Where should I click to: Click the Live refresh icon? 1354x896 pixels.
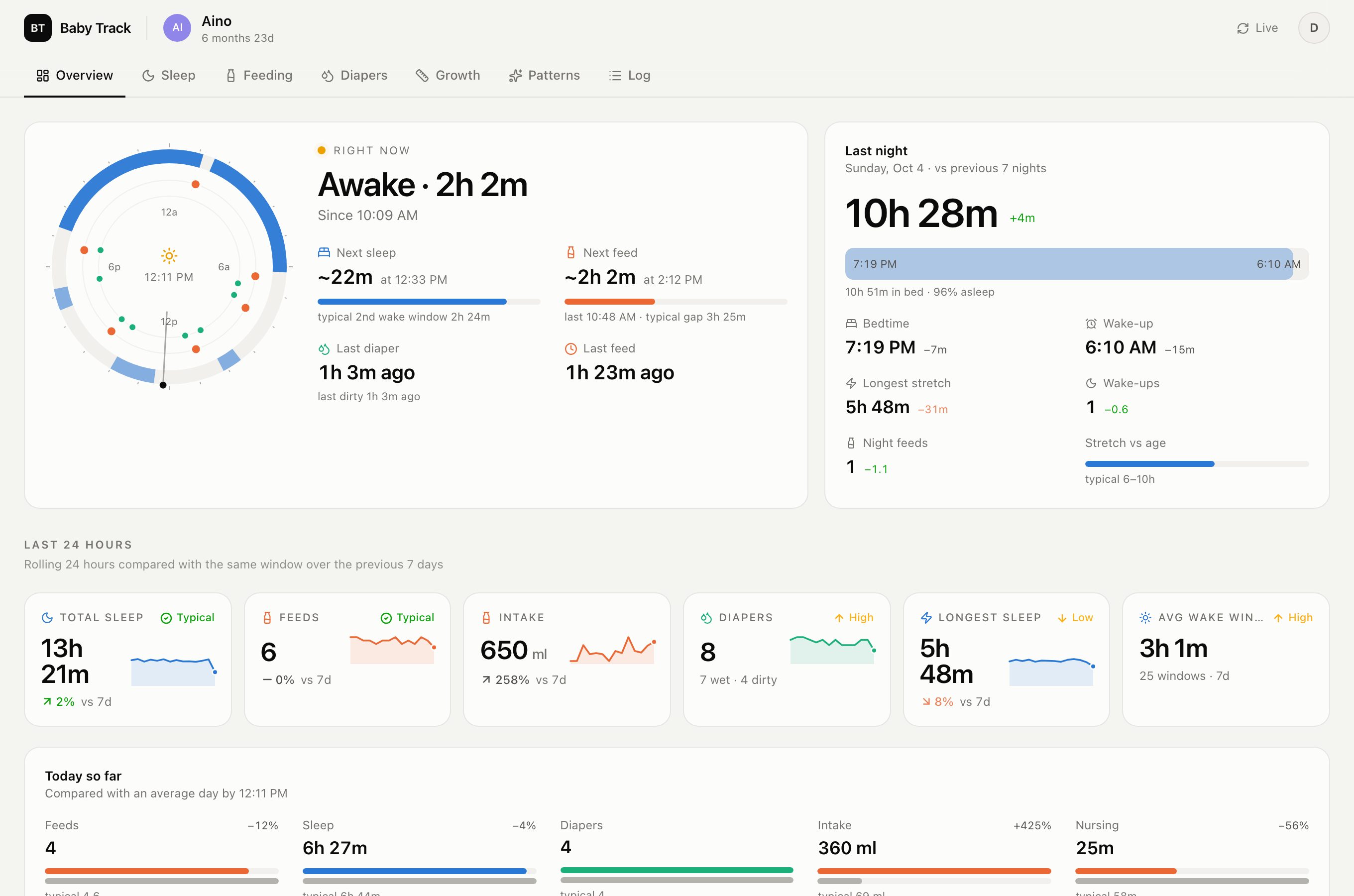tap(1242, 28)
